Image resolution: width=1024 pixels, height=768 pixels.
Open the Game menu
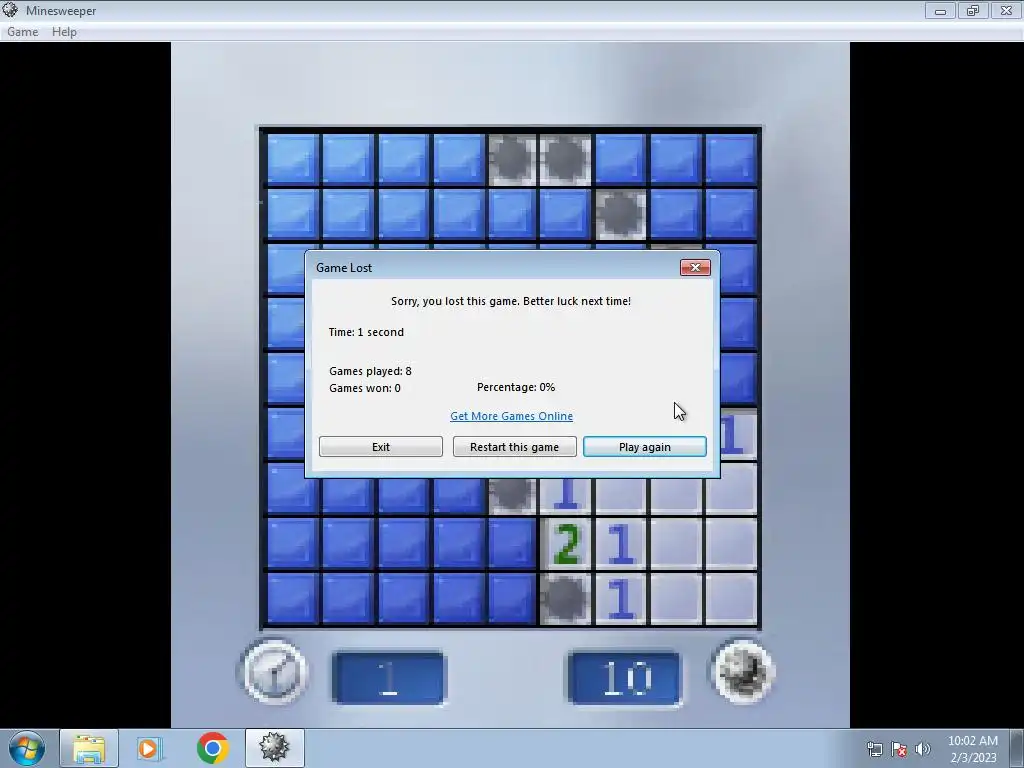pos(22,31)
